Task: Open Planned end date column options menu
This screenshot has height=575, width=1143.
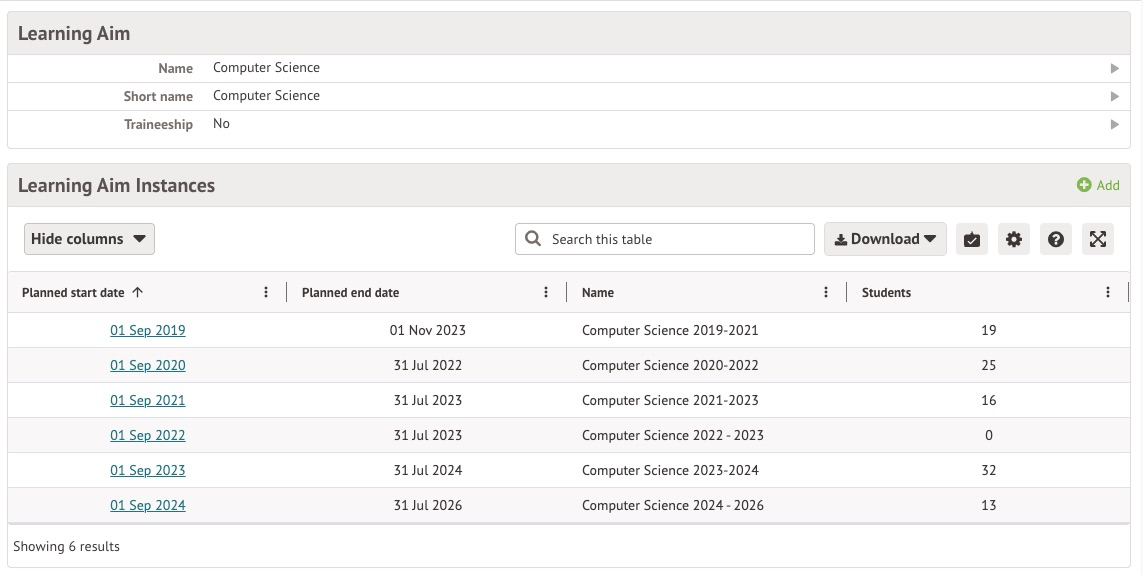Action: (546, 293)
